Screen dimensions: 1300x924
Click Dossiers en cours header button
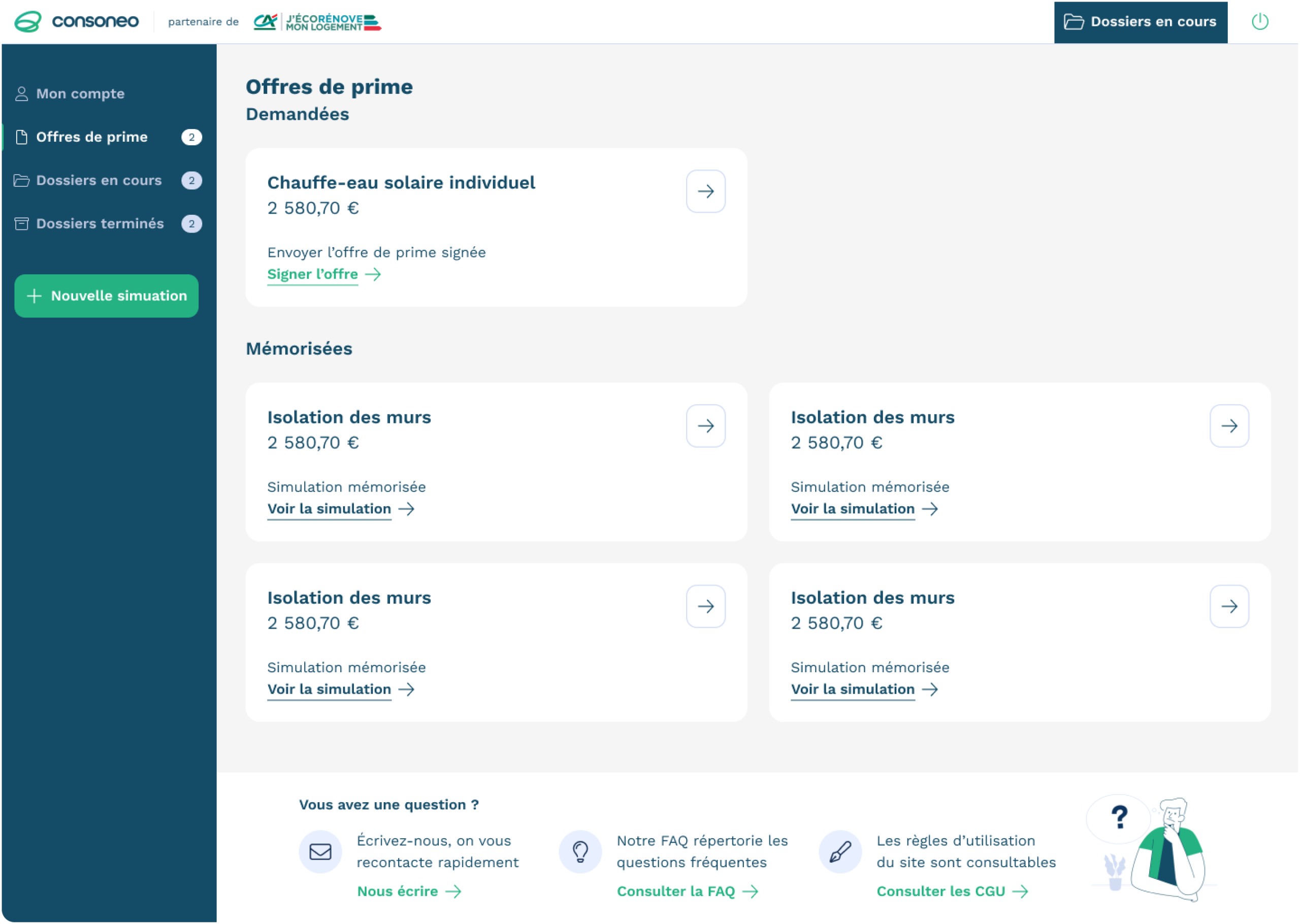click(x=1140, y=22)
